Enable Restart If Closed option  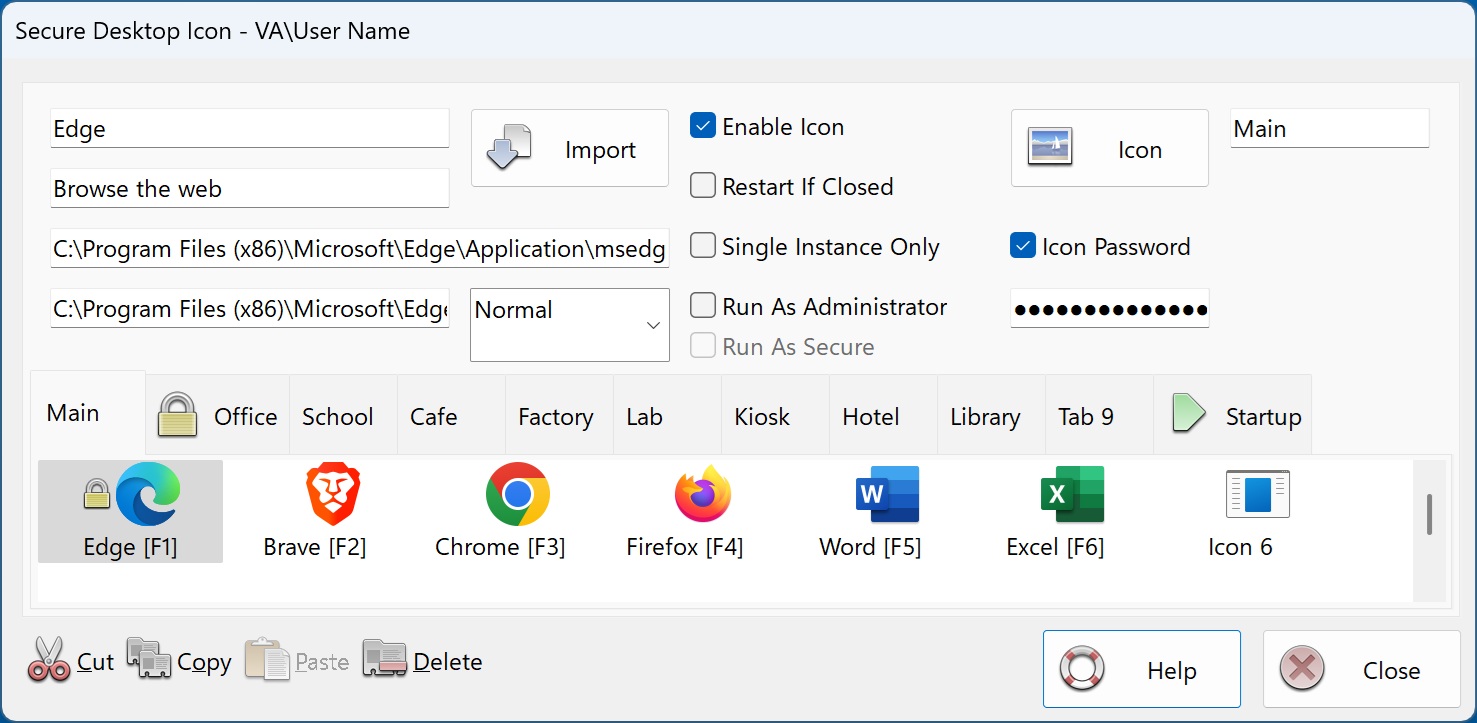tap(702, 185)
